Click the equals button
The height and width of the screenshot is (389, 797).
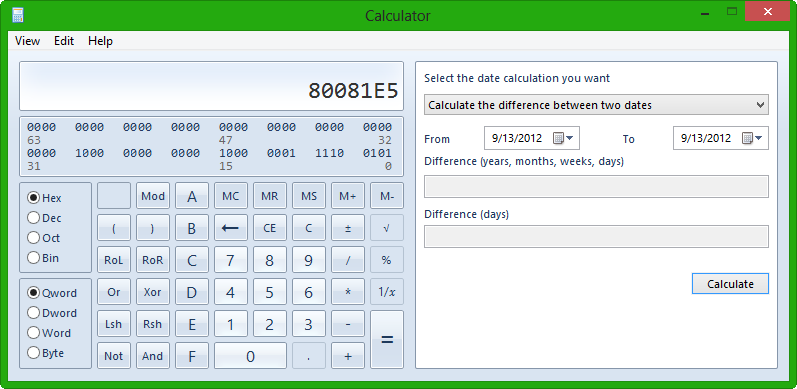(387, 339)
